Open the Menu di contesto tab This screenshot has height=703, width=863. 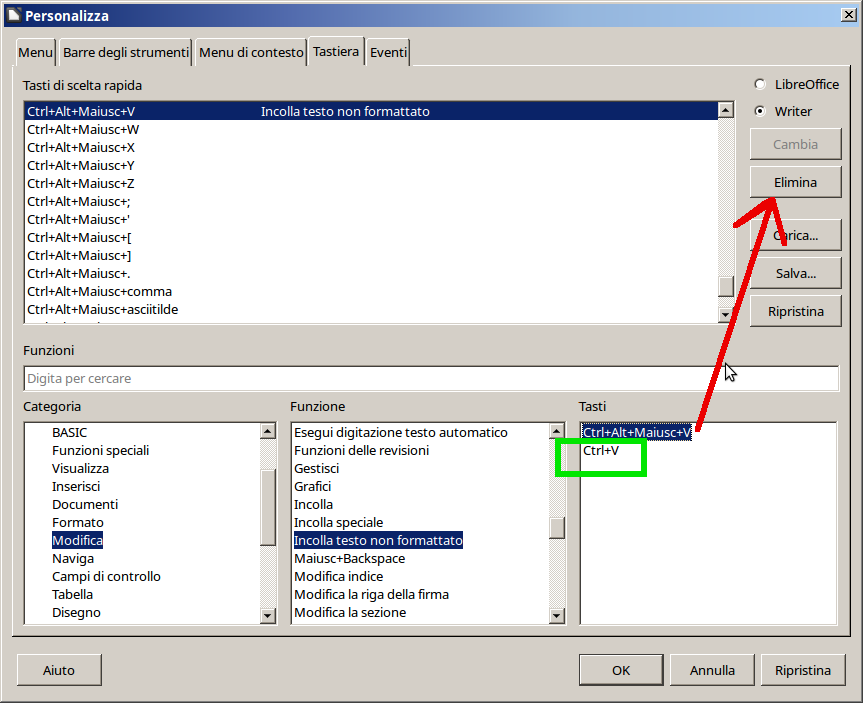point(251,52)
